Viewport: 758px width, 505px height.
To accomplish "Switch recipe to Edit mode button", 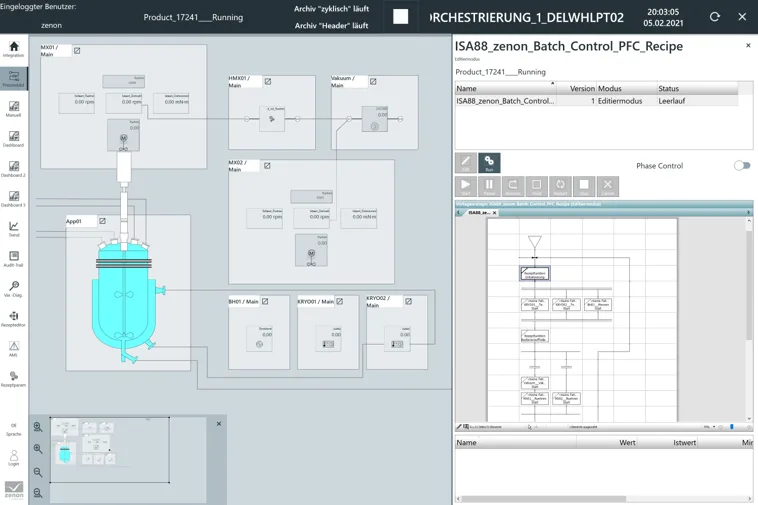I will [x=466, y=163].
